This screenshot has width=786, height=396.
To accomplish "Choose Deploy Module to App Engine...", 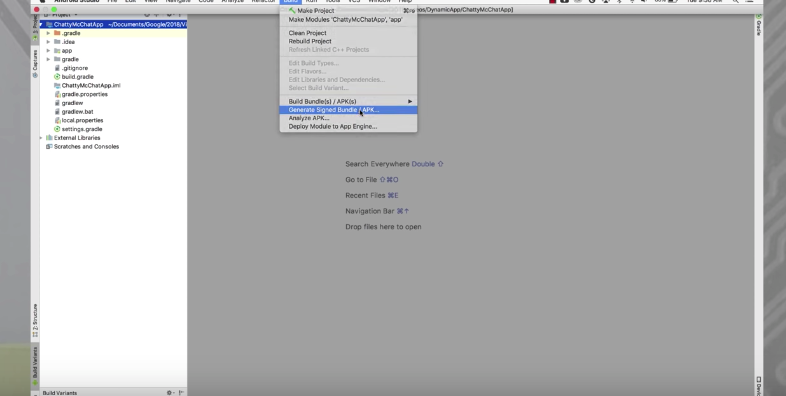I will click(348, 127).
